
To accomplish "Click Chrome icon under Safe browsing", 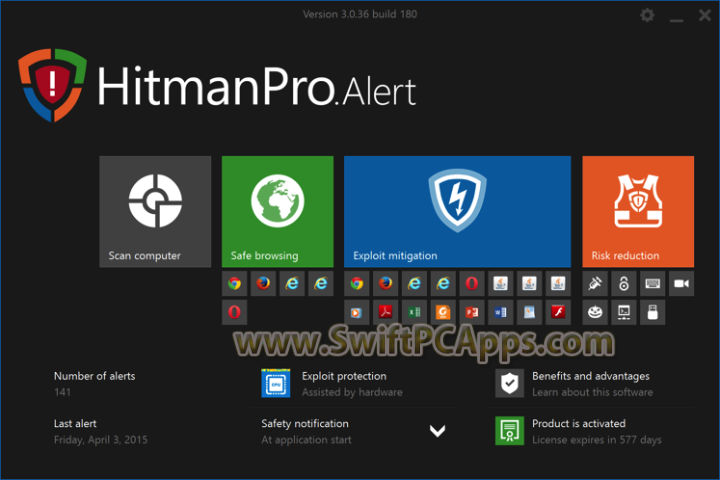I will tap(235, 283).
